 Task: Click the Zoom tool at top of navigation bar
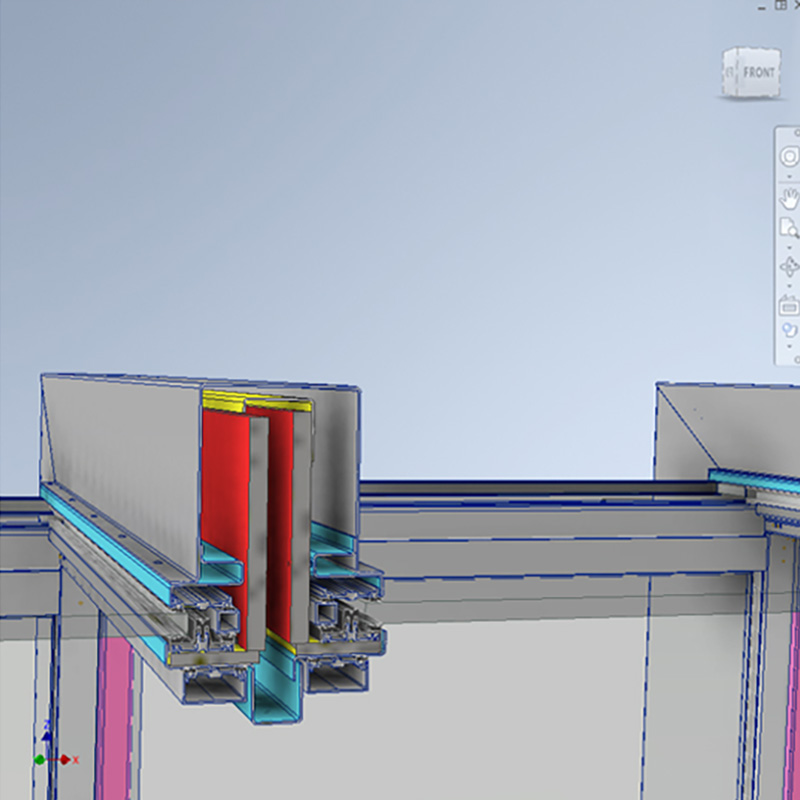(789, 155)
